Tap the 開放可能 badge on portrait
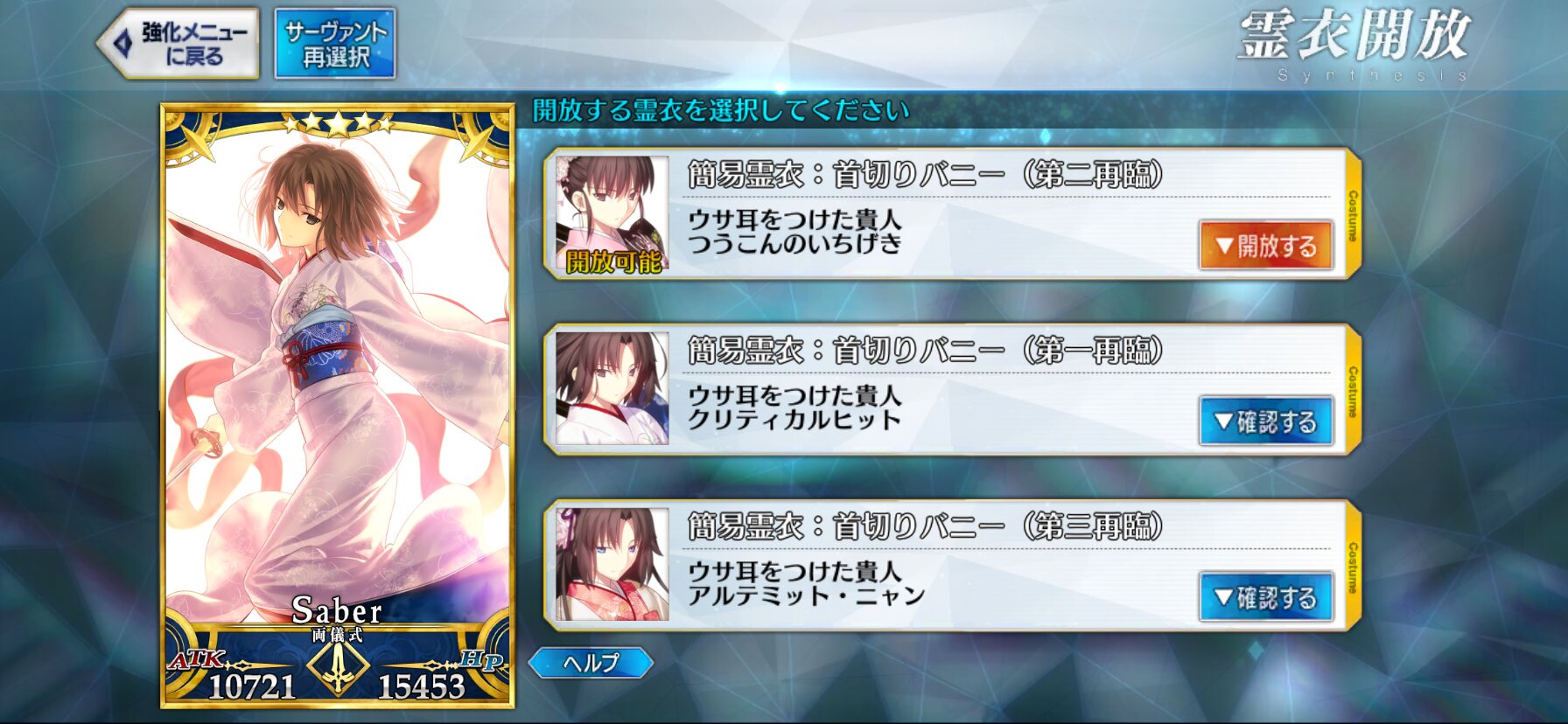Image resolution: width=1568 pixels, height=724 pixels. 613,261
